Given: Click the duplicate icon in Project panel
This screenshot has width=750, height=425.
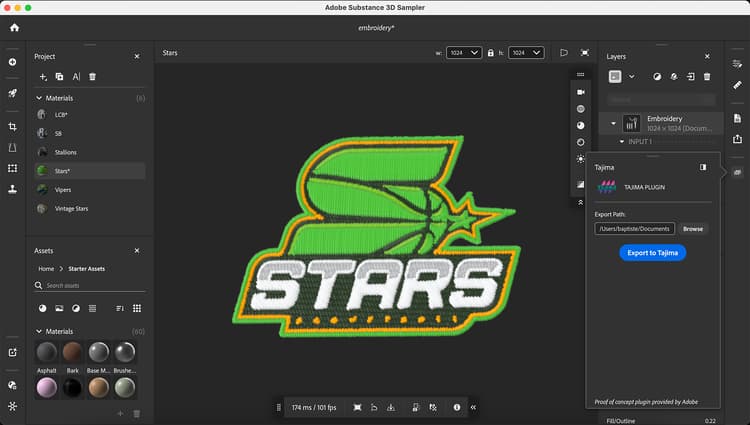Looking at the screenshot, I should 59,77.
